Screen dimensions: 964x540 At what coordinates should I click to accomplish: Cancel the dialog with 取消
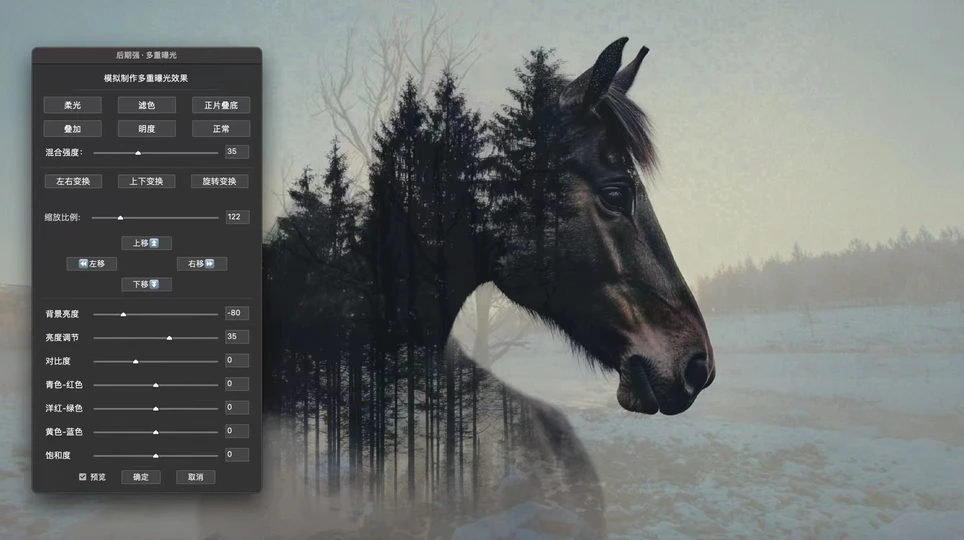click(195, 477)
